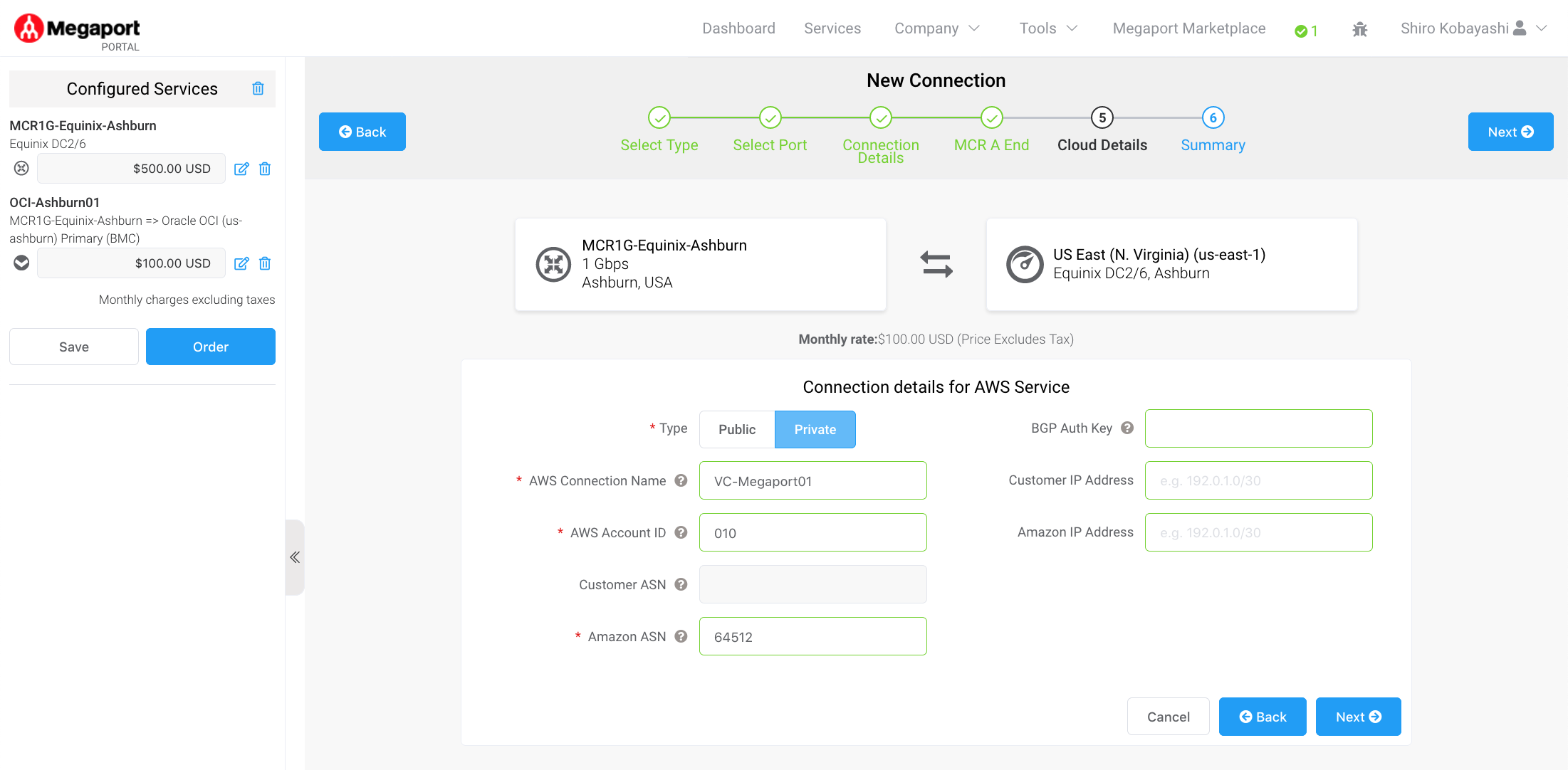Click the Summary step label
1568x770 pixels.
pyautogui.click(x=1213, y=145)
